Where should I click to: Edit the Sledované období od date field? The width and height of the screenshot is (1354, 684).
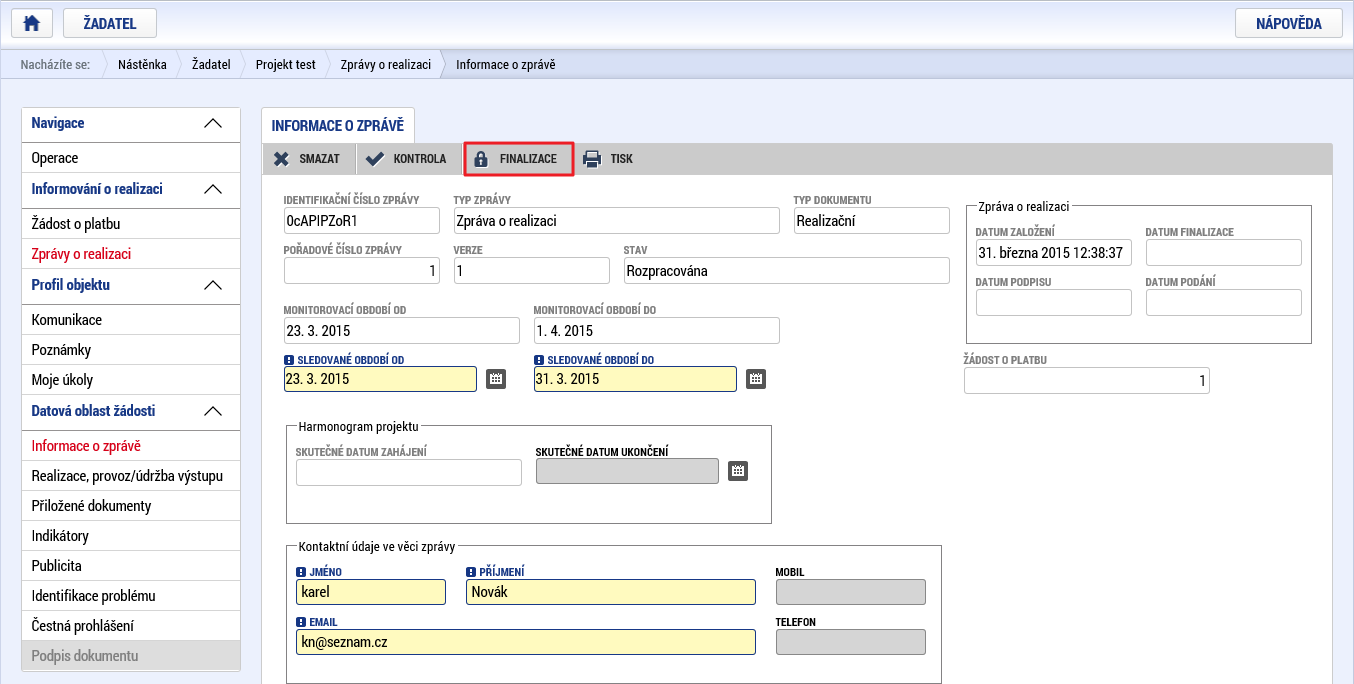(x=380, y=379)
